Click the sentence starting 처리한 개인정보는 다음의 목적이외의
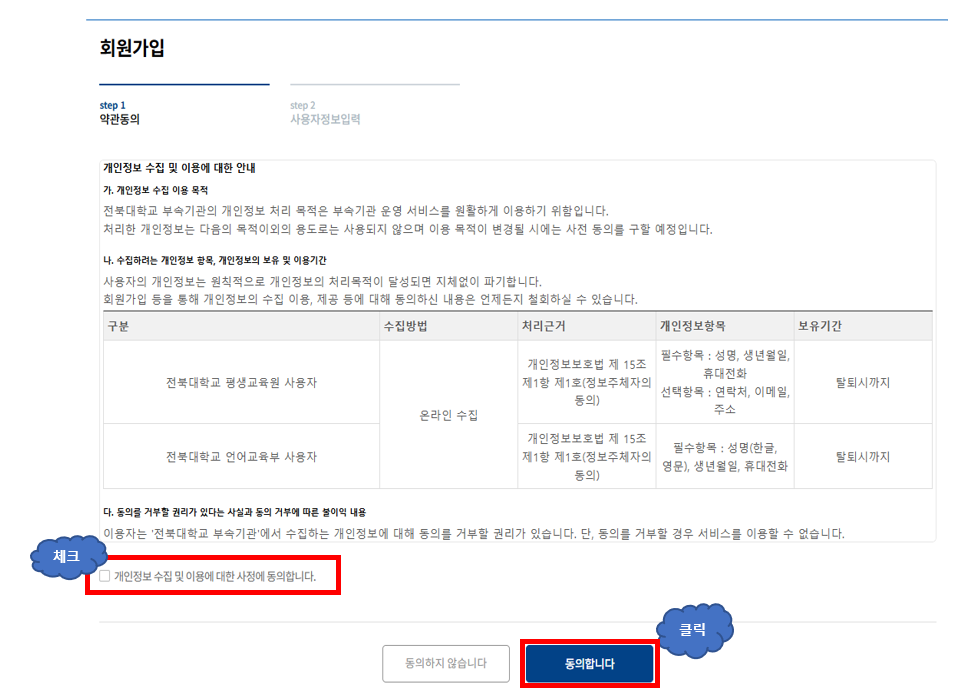958x699 pixels. (408, 230)
